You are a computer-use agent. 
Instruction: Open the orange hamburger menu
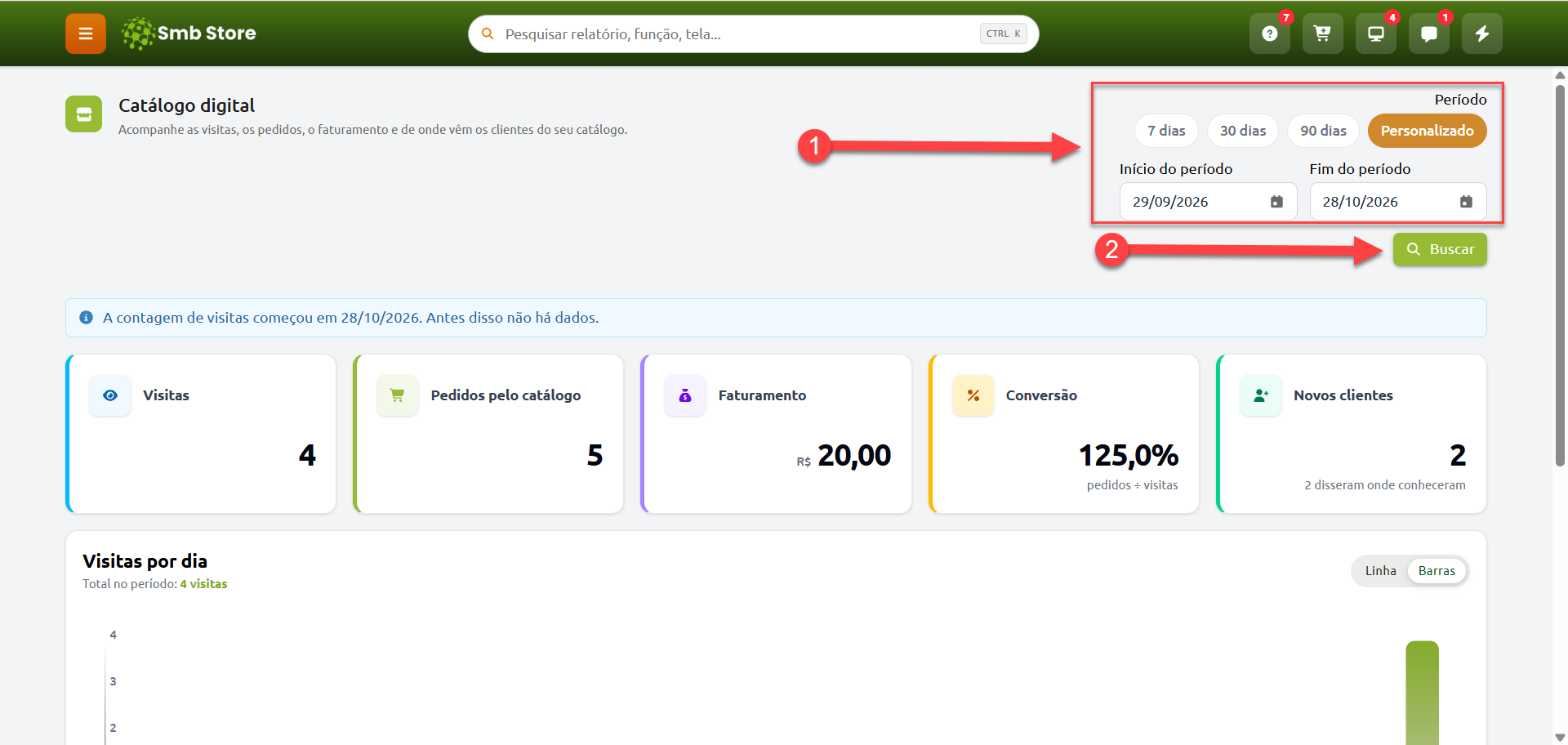(86, 33)
